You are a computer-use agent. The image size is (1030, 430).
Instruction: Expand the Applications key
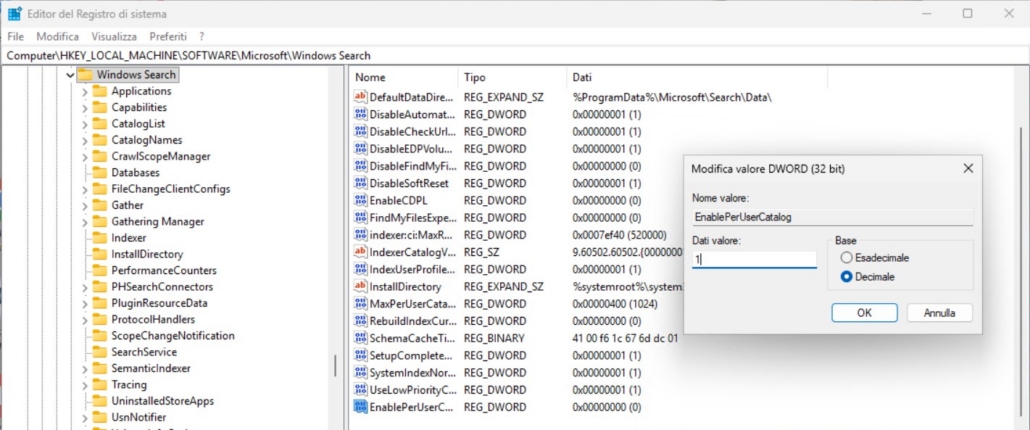[85, 91]
